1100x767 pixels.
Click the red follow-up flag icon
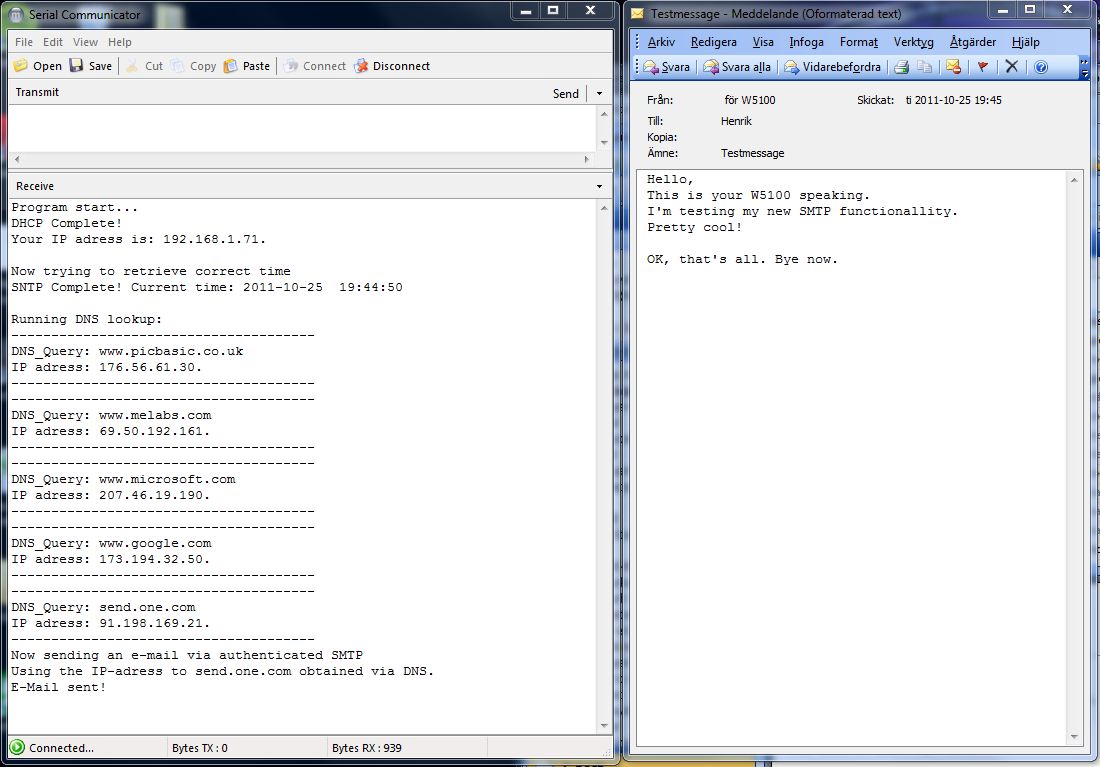[982, 67]
